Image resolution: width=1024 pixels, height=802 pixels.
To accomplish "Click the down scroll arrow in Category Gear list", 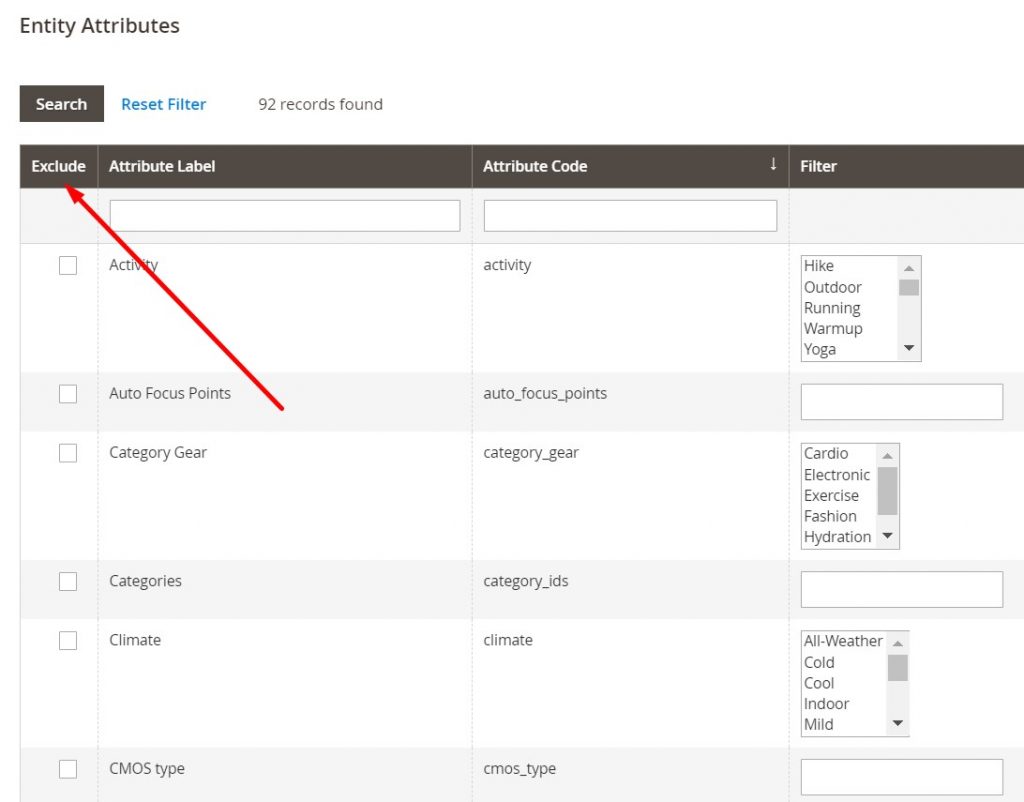I will (888, 537).
